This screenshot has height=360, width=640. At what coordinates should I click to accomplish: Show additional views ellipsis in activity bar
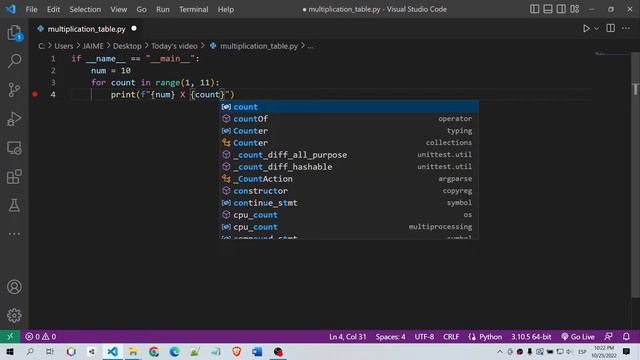click(x=14, y=234)
